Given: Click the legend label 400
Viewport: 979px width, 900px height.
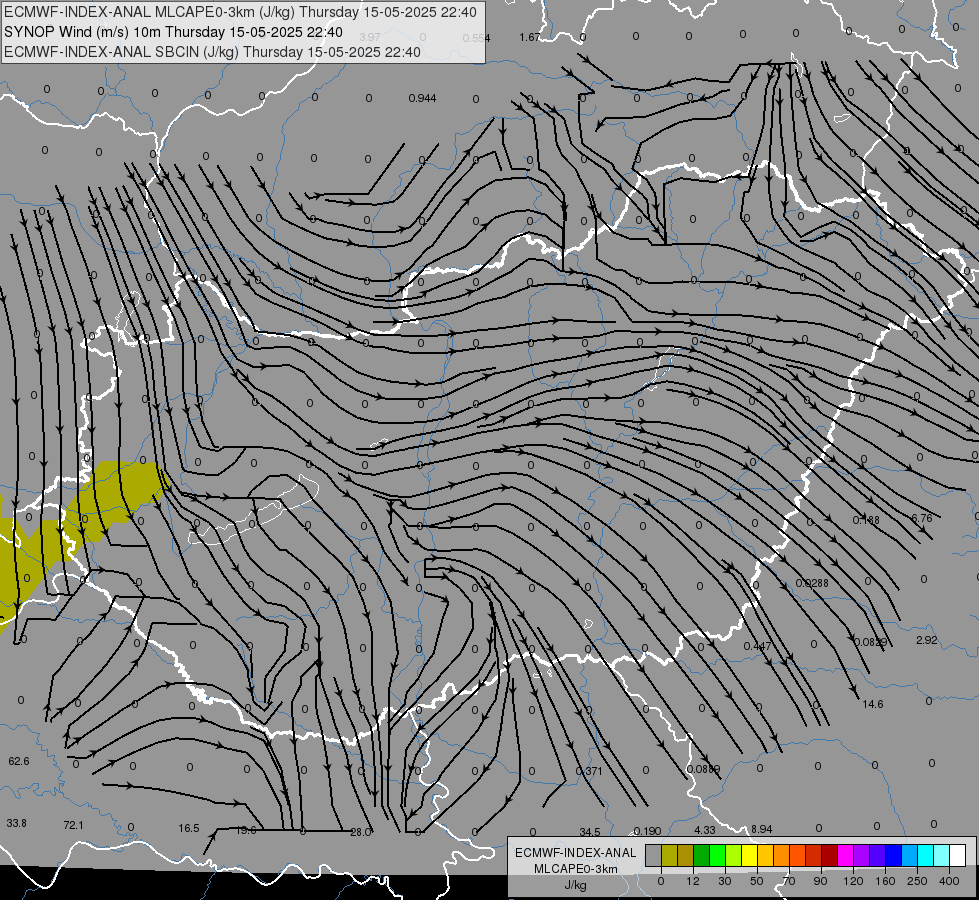Looking at the screenshot, I should [x=949, y=881].
